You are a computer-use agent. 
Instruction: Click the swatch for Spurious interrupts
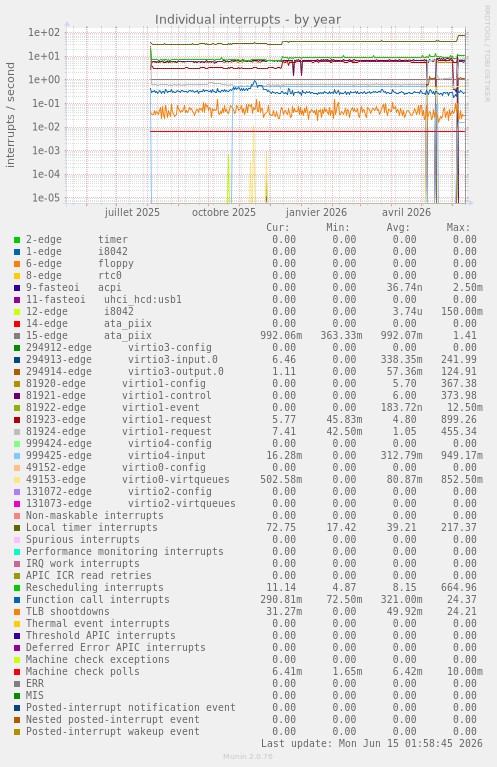[17, 540]
